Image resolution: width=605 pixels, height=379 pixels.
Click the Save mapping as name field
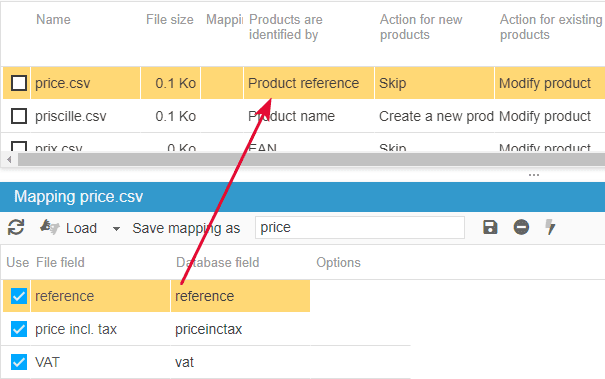(x=360, y=227)
